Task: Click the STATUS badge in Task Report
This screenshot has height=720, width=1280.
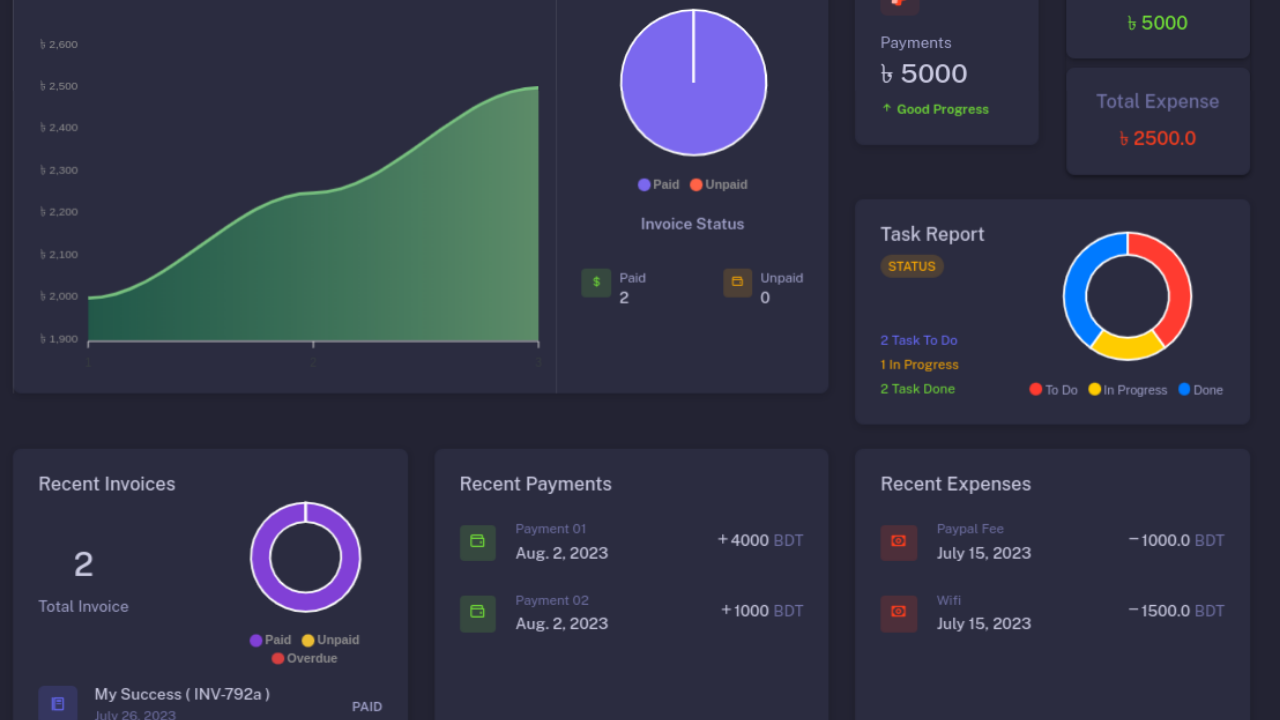Action: [x=911, y=266]
